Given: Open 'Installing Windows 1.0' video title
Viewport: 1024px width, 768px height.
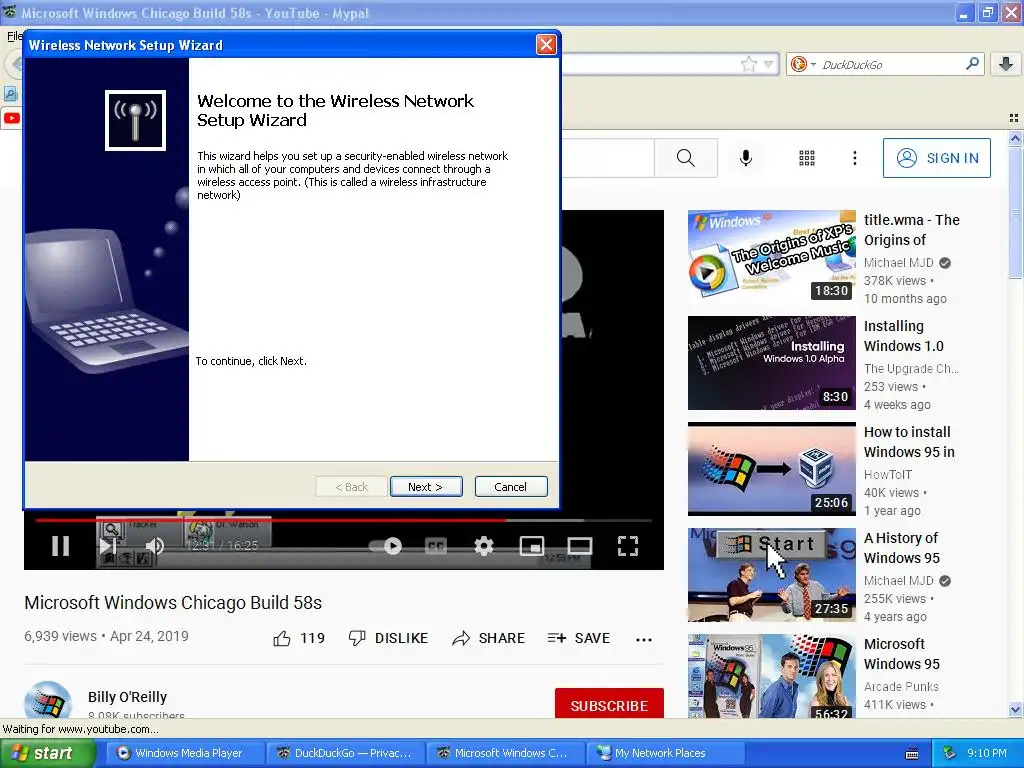Looking at the screenshot, I should coord(904,336).
